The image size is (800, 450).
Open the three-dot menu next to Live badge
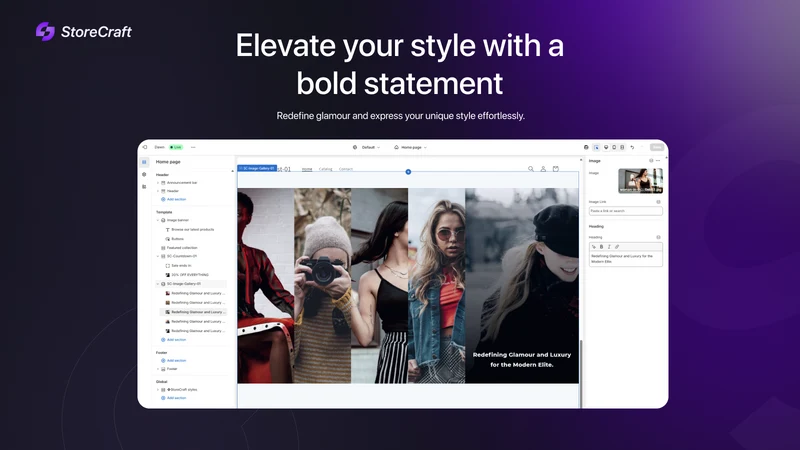tap(193, 147)
